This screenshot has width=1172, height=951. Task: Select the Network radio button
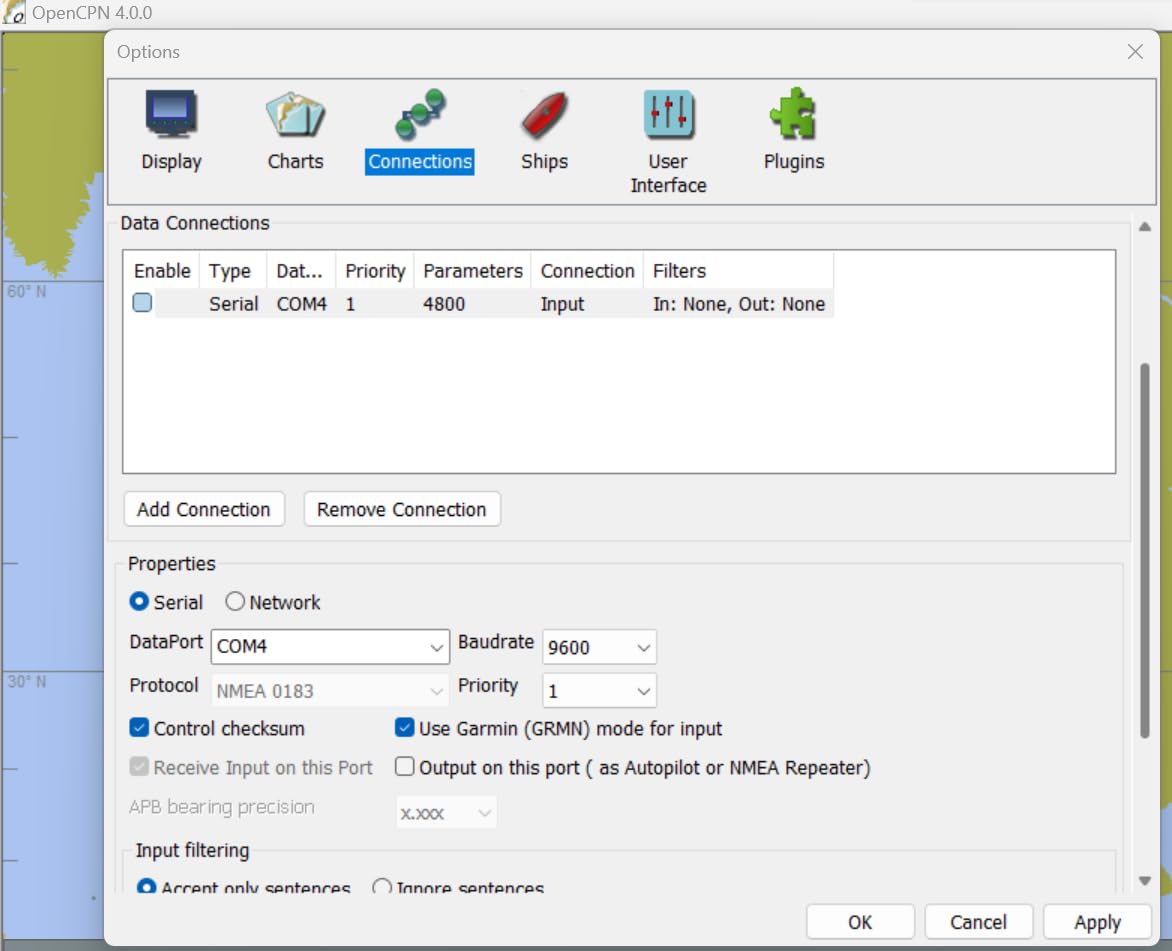point(235,602)
